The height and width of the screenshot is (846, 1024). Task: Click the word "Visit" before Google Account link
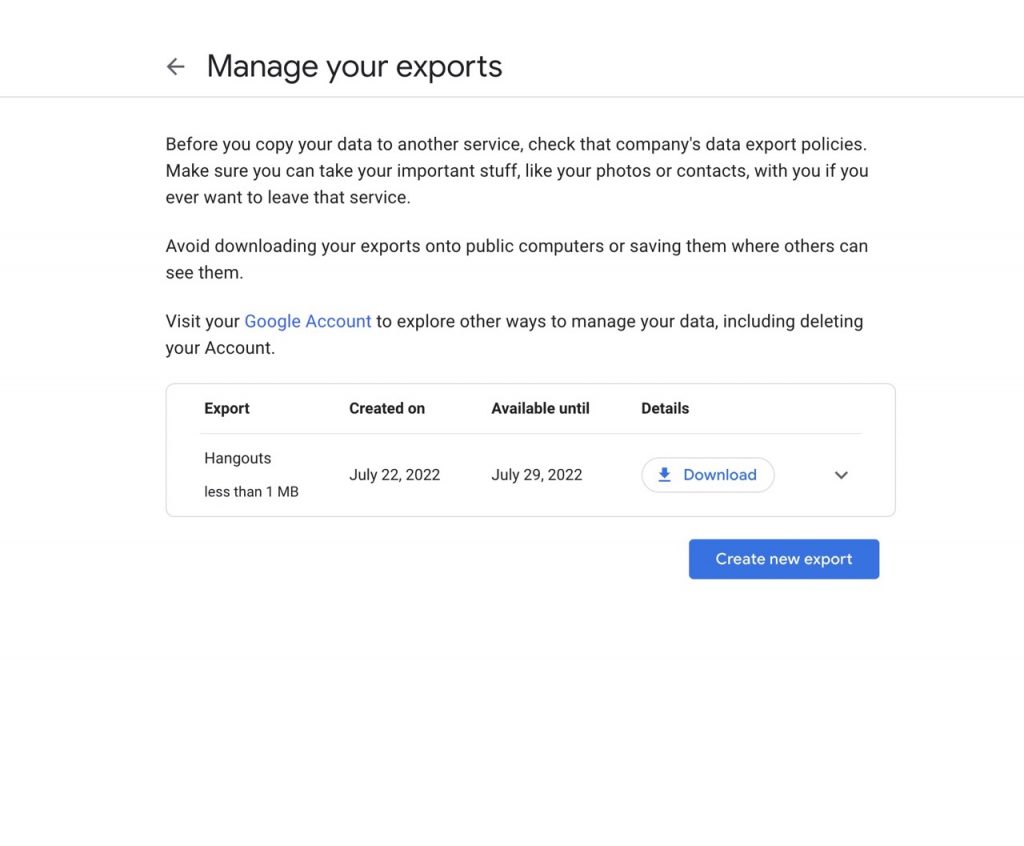184,321
